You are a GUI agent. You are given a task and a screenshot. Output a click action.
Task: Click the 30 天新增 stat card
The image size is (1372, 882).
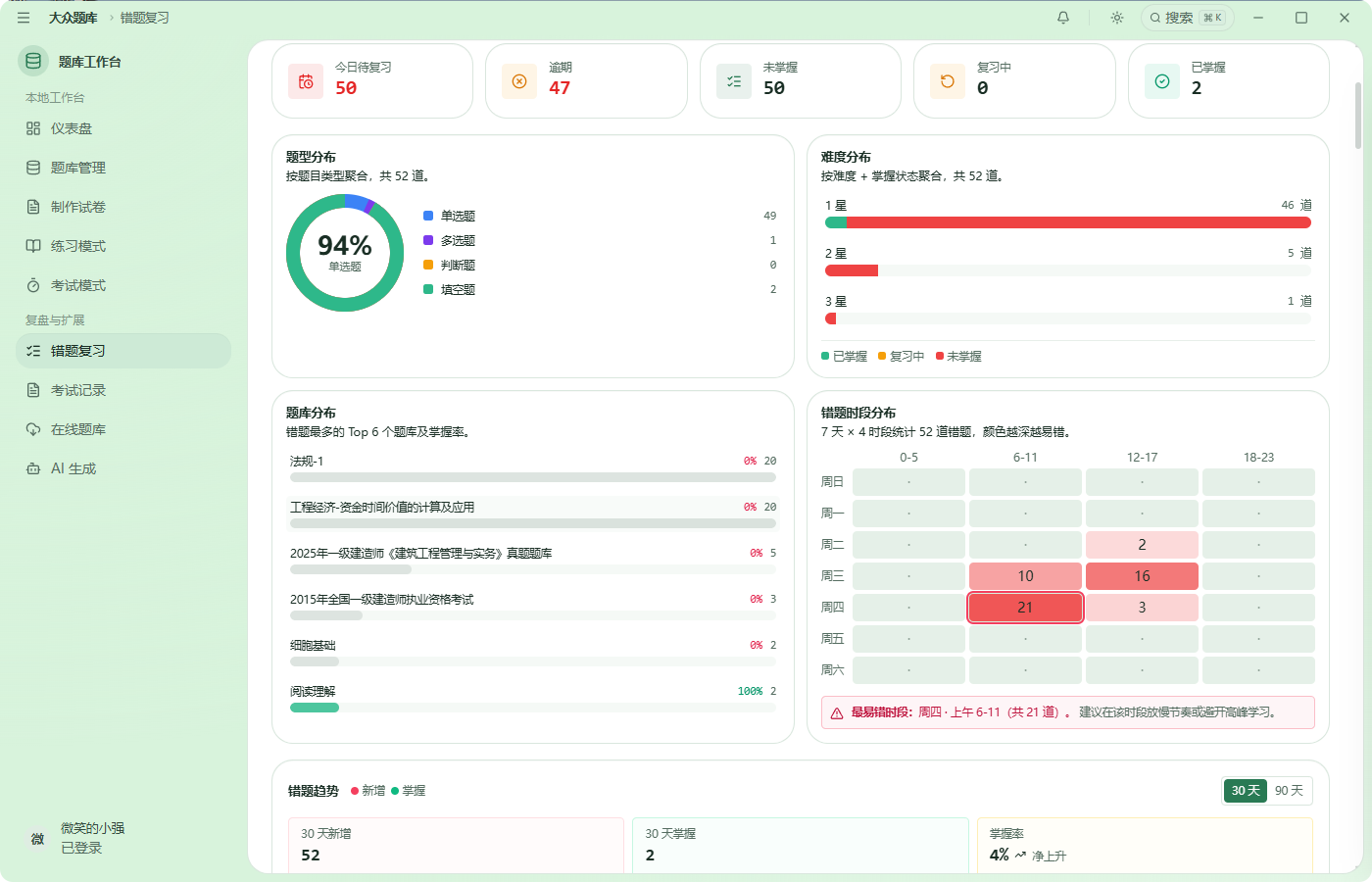[456, 845]
